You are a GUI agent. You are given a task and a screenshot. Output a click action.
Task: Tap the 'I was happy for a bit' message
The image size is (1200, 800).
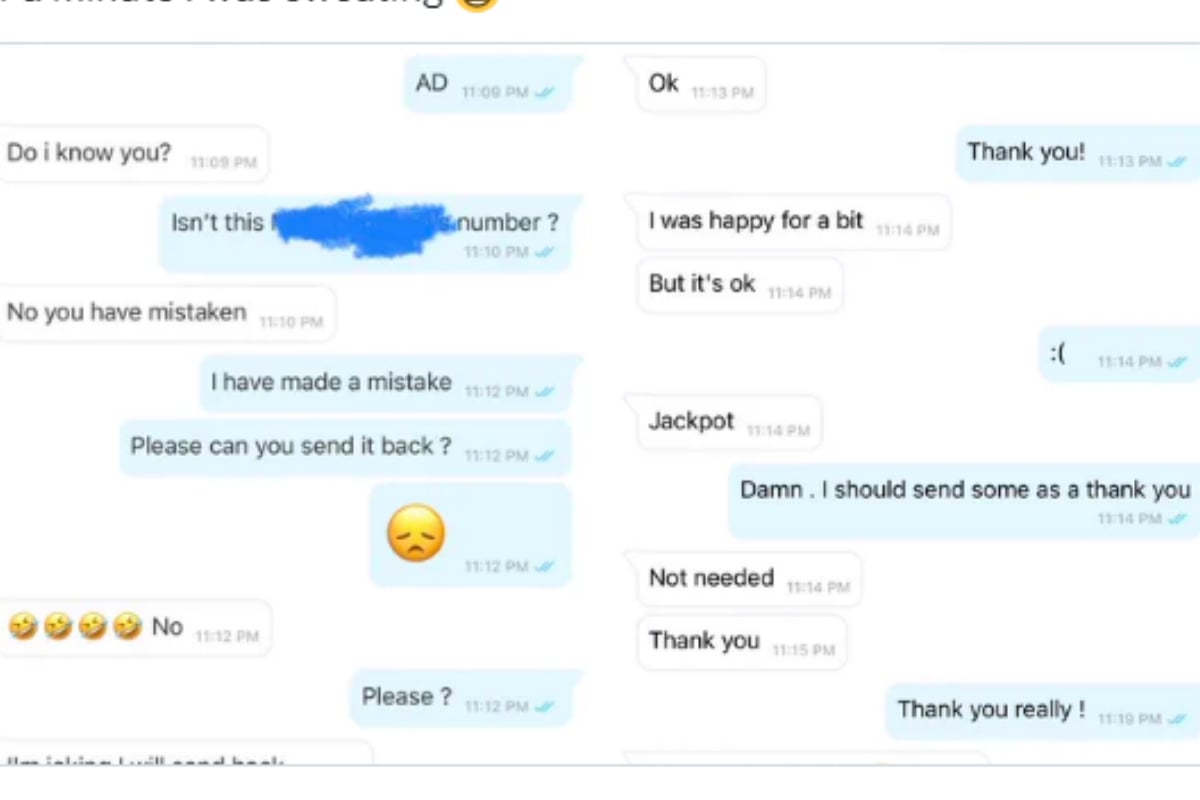coord(794,222)
